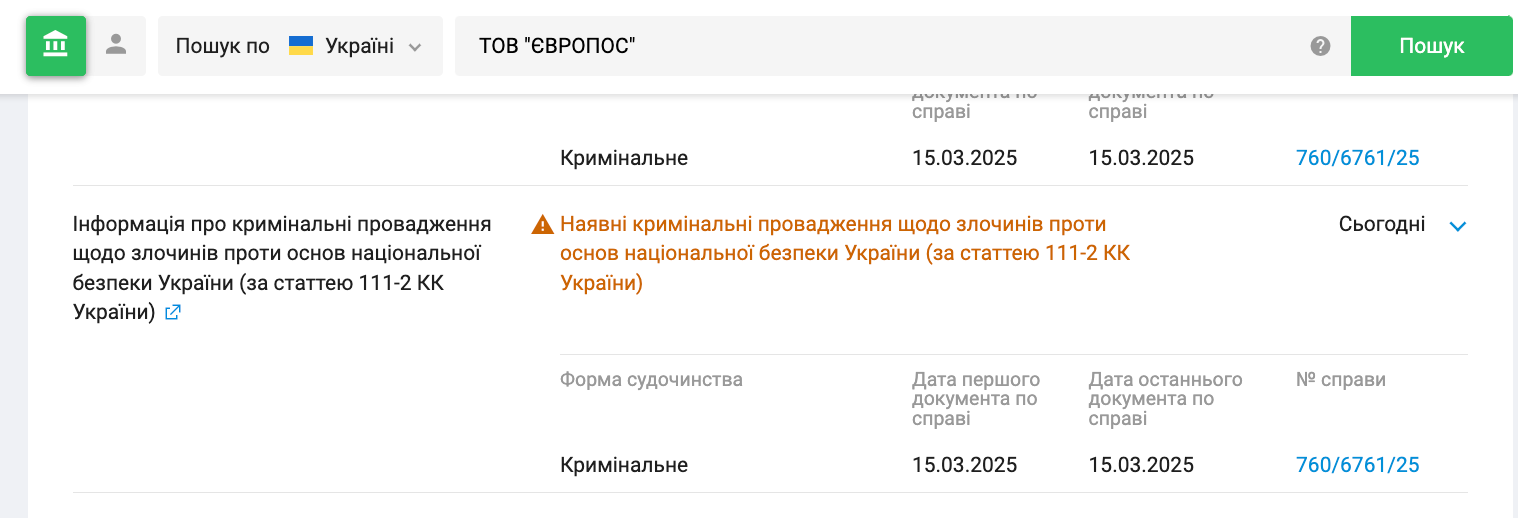Click the help question mark icon

click(x=1320, y=46)
